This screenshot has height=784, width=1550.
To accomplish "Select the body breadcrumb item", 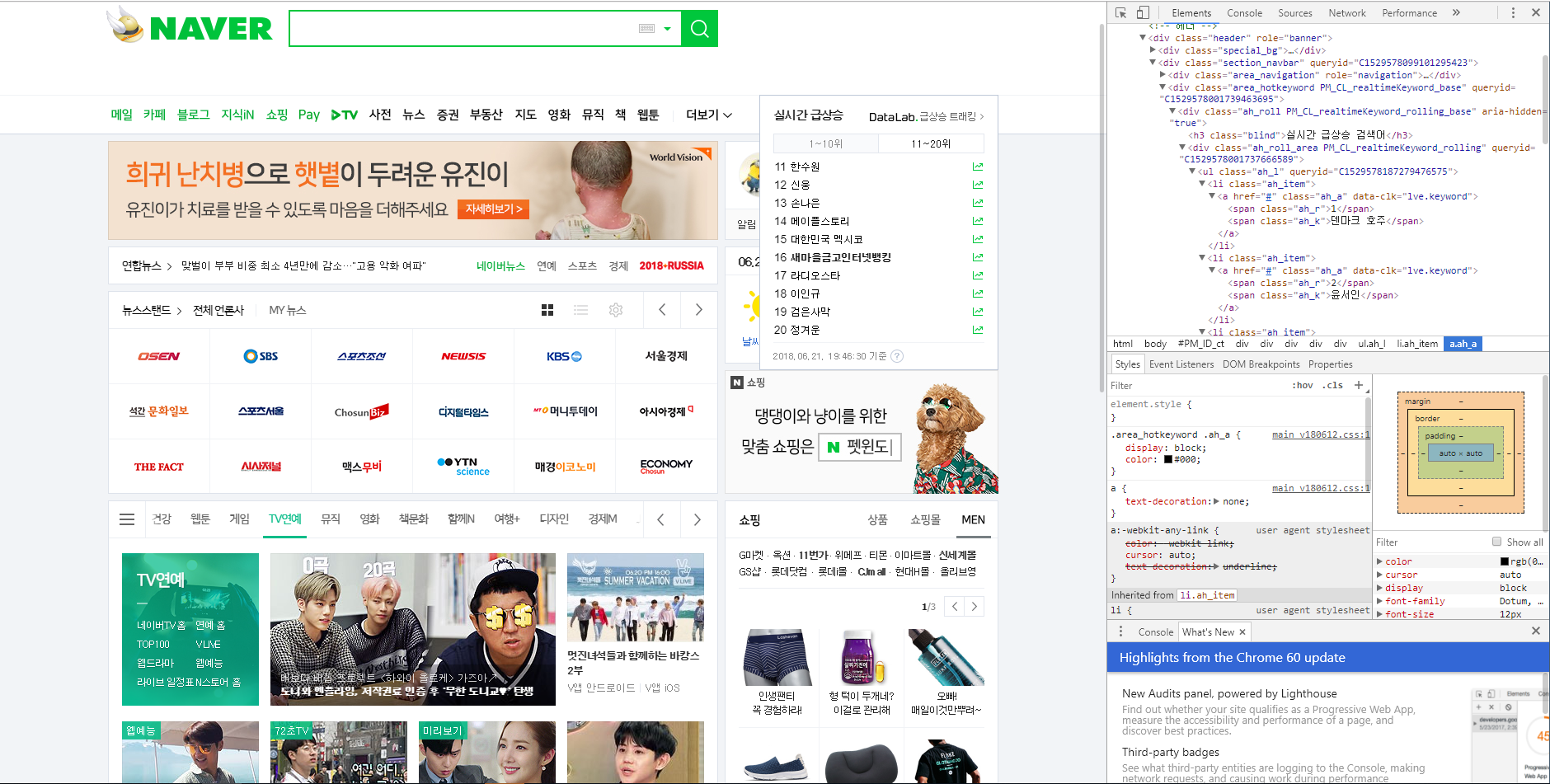I will click(1155, 344).
